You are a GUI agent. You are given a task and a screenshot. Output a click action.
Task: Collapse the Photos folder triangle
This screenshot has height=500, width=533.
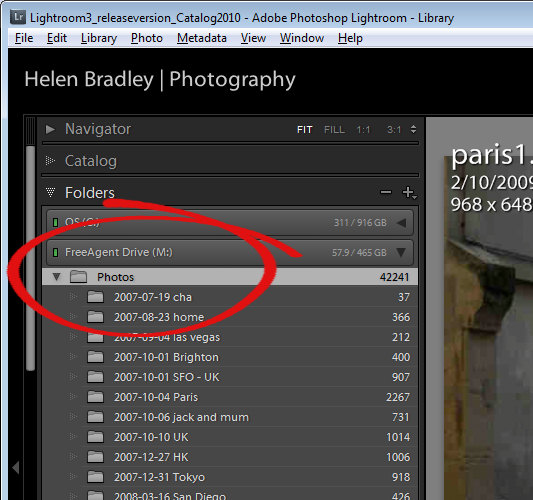point(56,277)
